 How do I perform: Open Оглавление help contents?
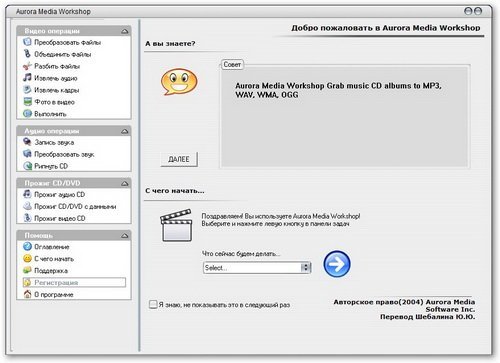coord(52,247)
